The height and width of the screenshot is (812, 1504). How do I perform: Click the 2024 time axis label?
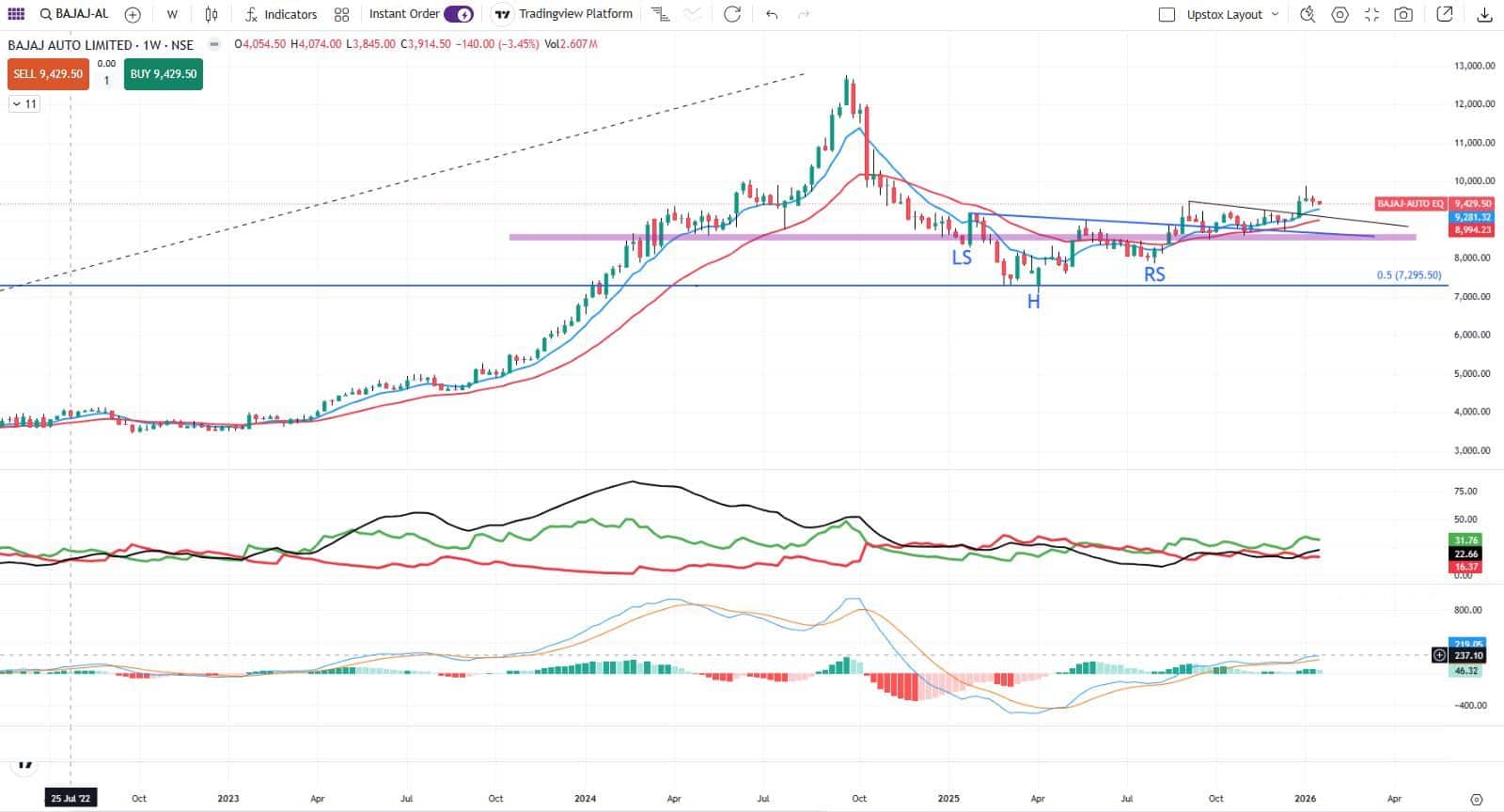tap(585, 799)
